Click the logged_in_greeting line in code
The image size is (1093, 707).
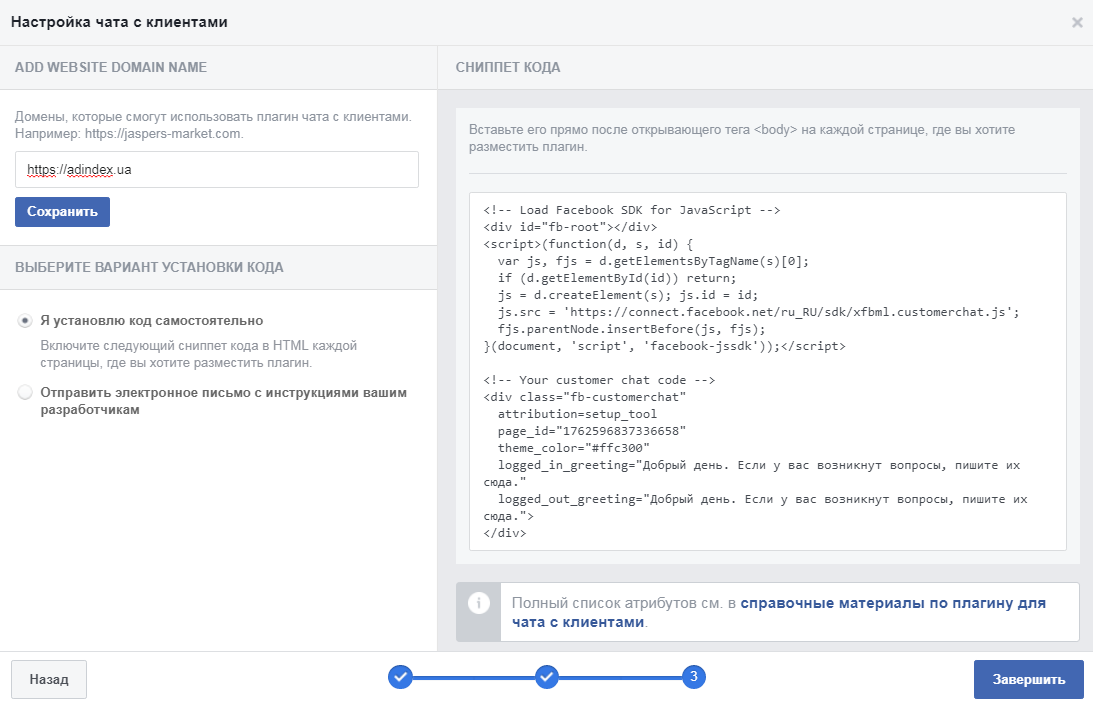click(751, 473)
